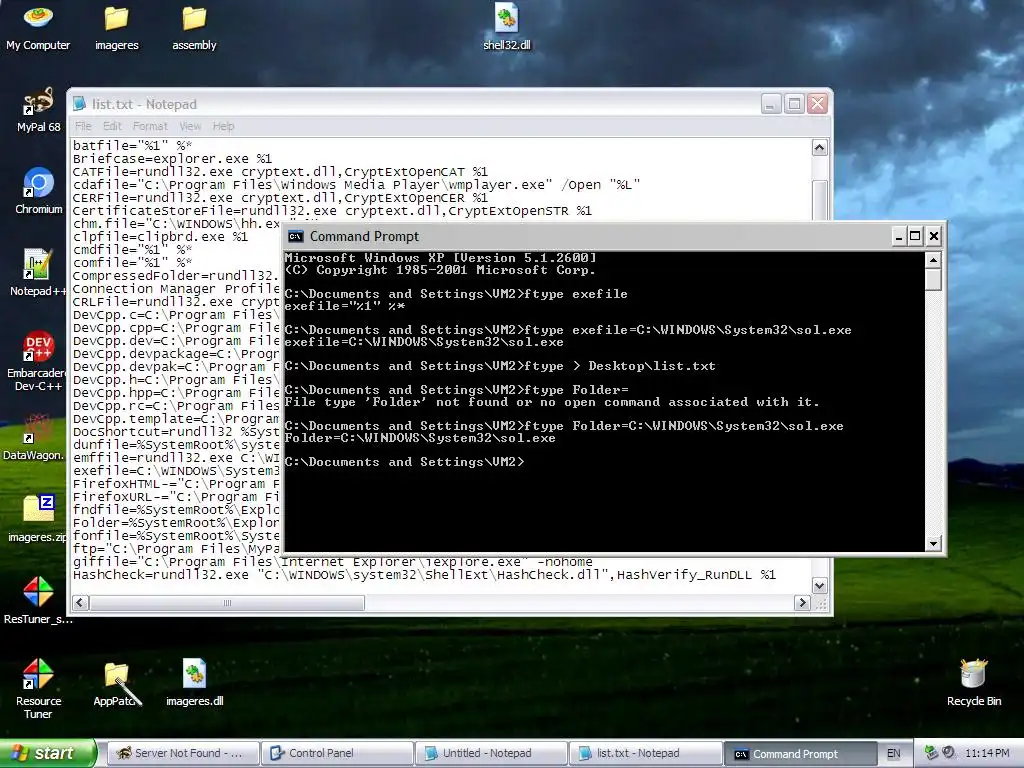
Task: Click first system tray network icon
Action: (x=932, y=753)
